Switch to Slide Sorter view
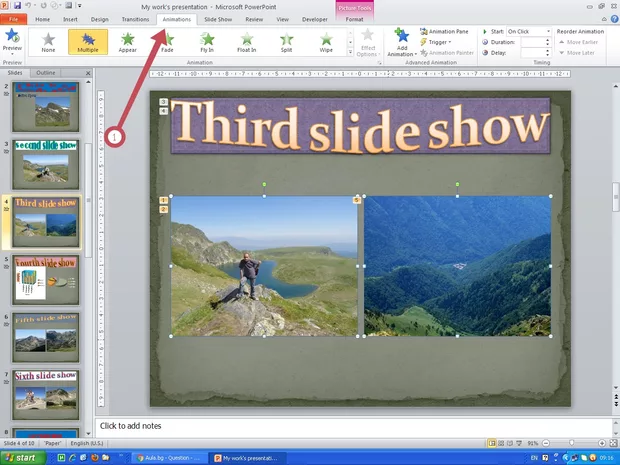The height and width of the screenshot is (465, 620). 502,443
